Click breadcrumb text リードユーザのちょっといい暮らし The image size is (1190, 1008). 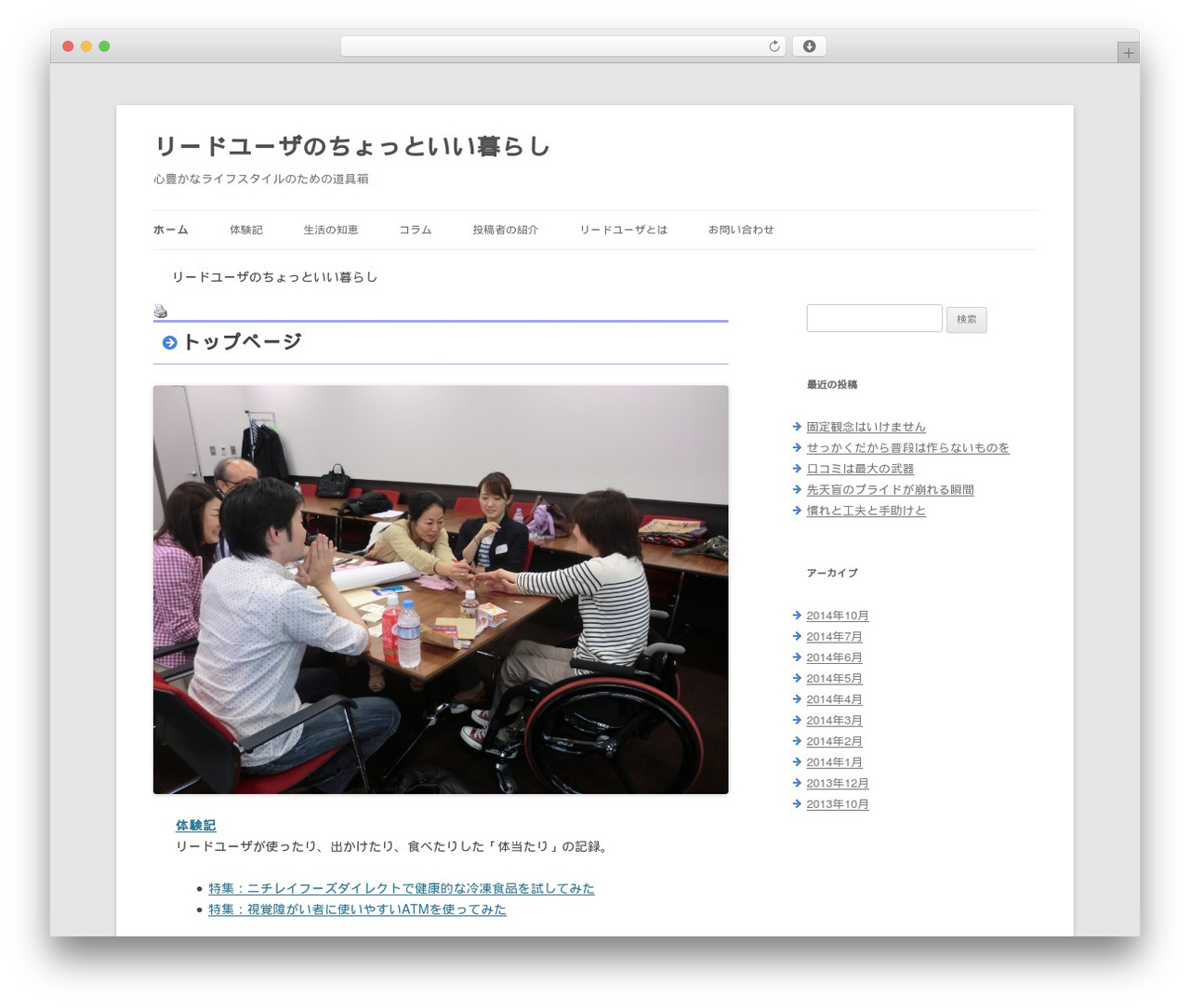point(274,277)
